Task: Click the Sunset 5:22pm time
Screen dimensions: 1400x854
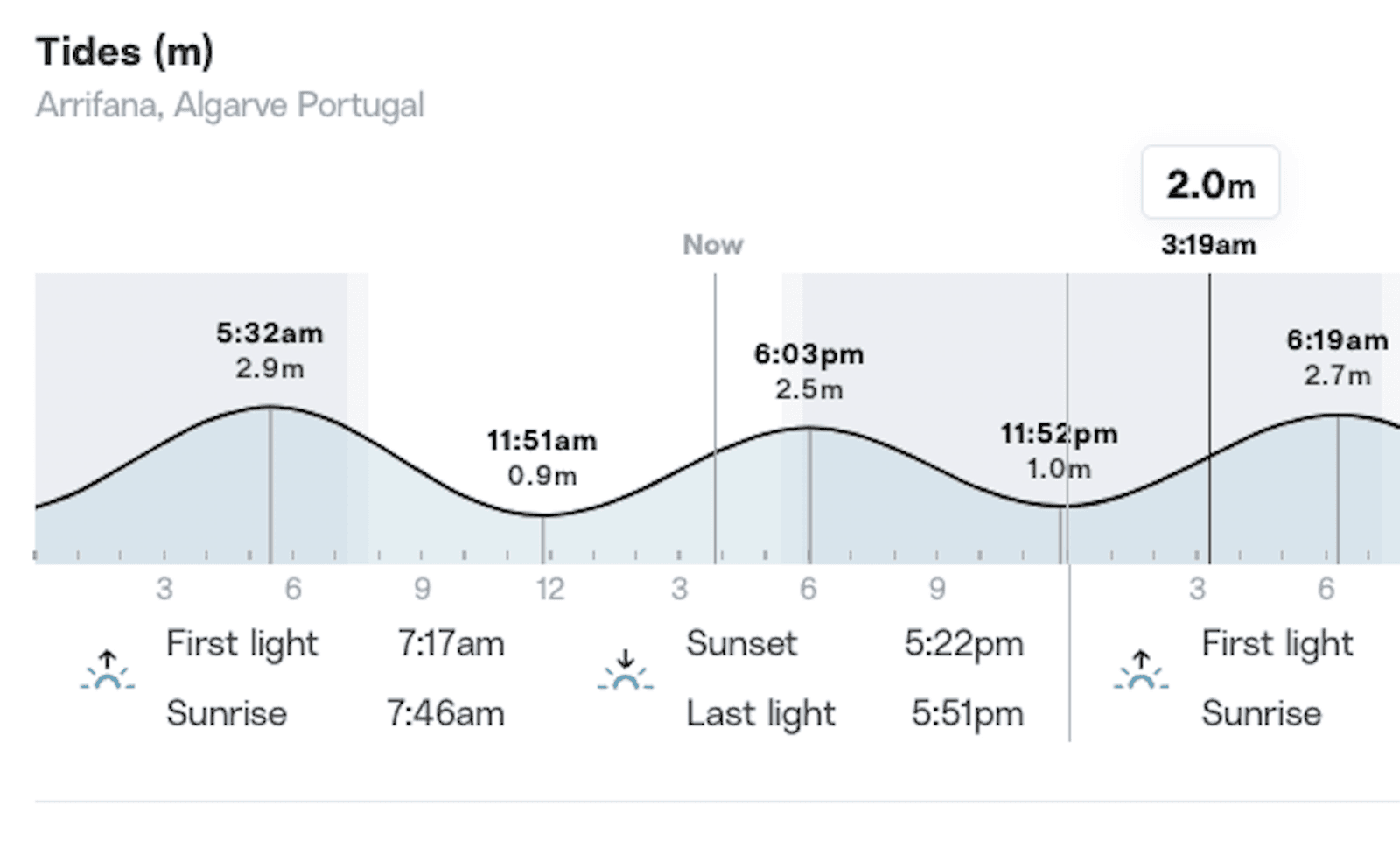Action: [x=963, y=644]
